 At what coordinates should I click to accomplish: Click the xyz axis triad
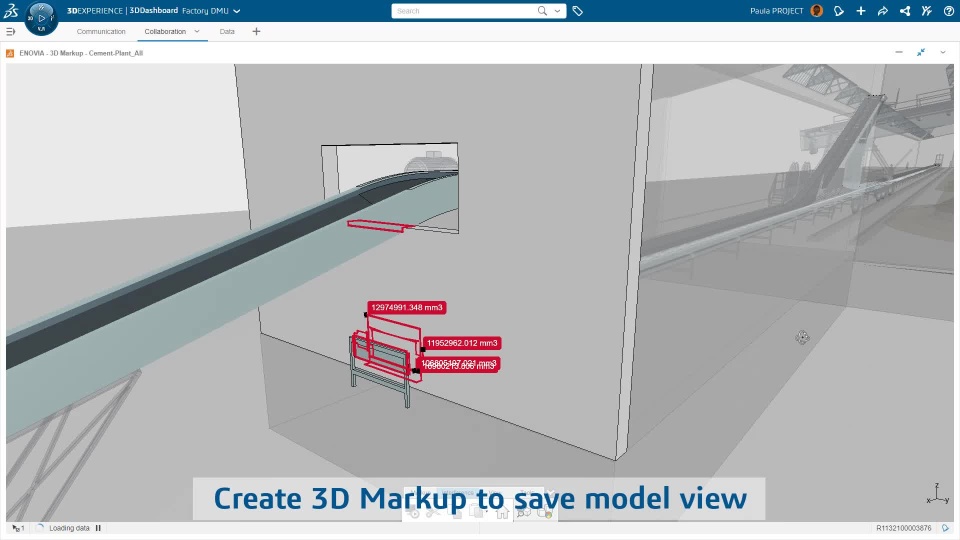click(x=937, y=494)
